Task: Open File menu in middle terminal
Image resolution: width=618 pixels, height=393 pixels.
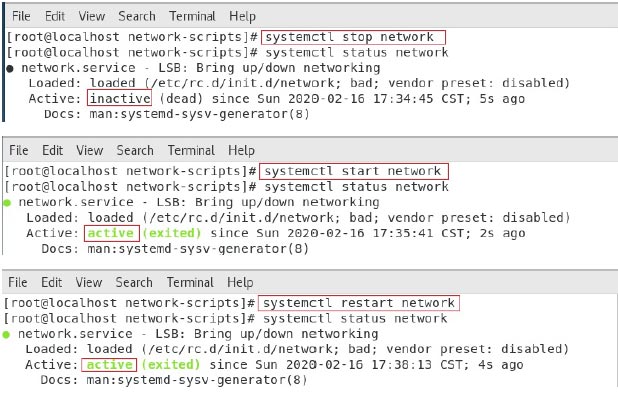Action: (x=19, y=150)
